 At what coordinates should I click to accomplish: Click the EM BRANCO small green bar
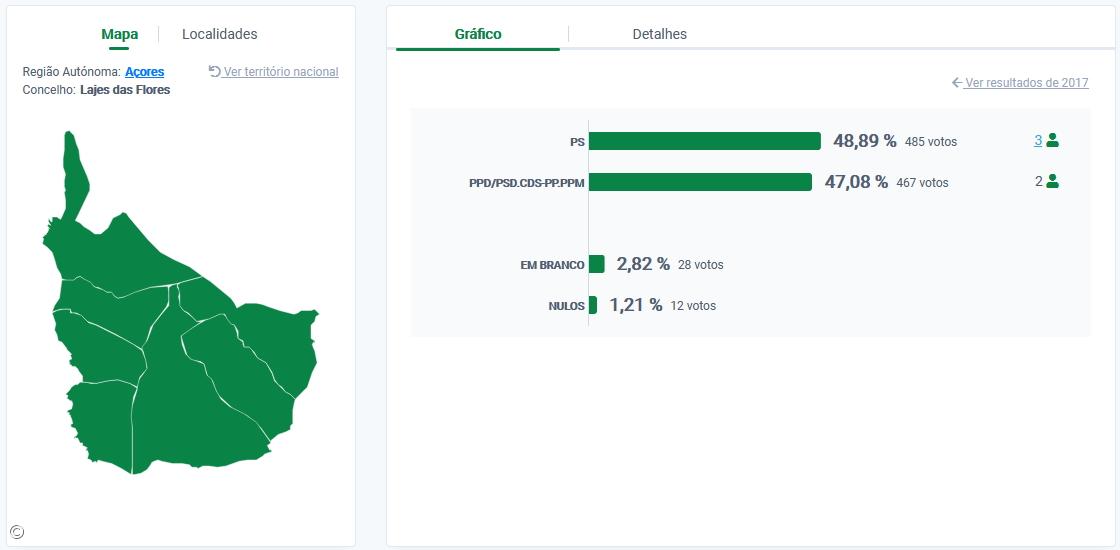[x=597, y=264]
